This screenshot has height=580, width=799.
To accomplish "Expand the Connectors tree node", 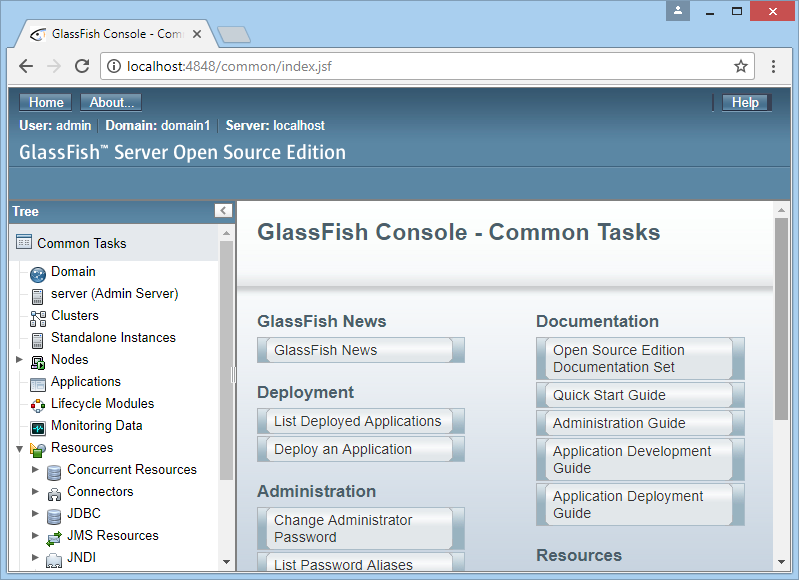I will coord(35,491).
